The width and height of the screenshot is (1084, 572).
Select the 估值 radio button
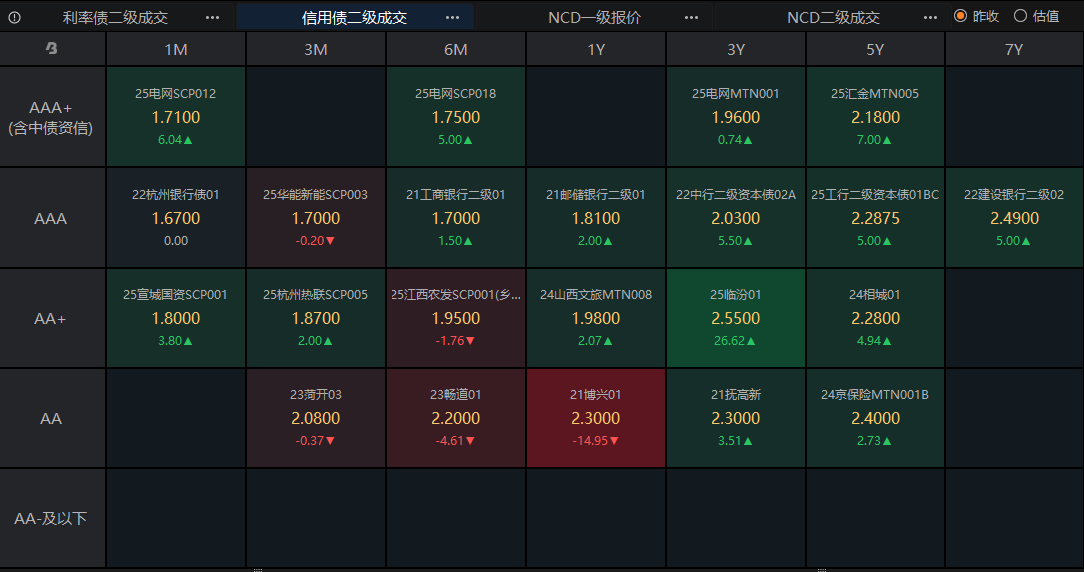pyautogui.click(x=1021, y=16)
